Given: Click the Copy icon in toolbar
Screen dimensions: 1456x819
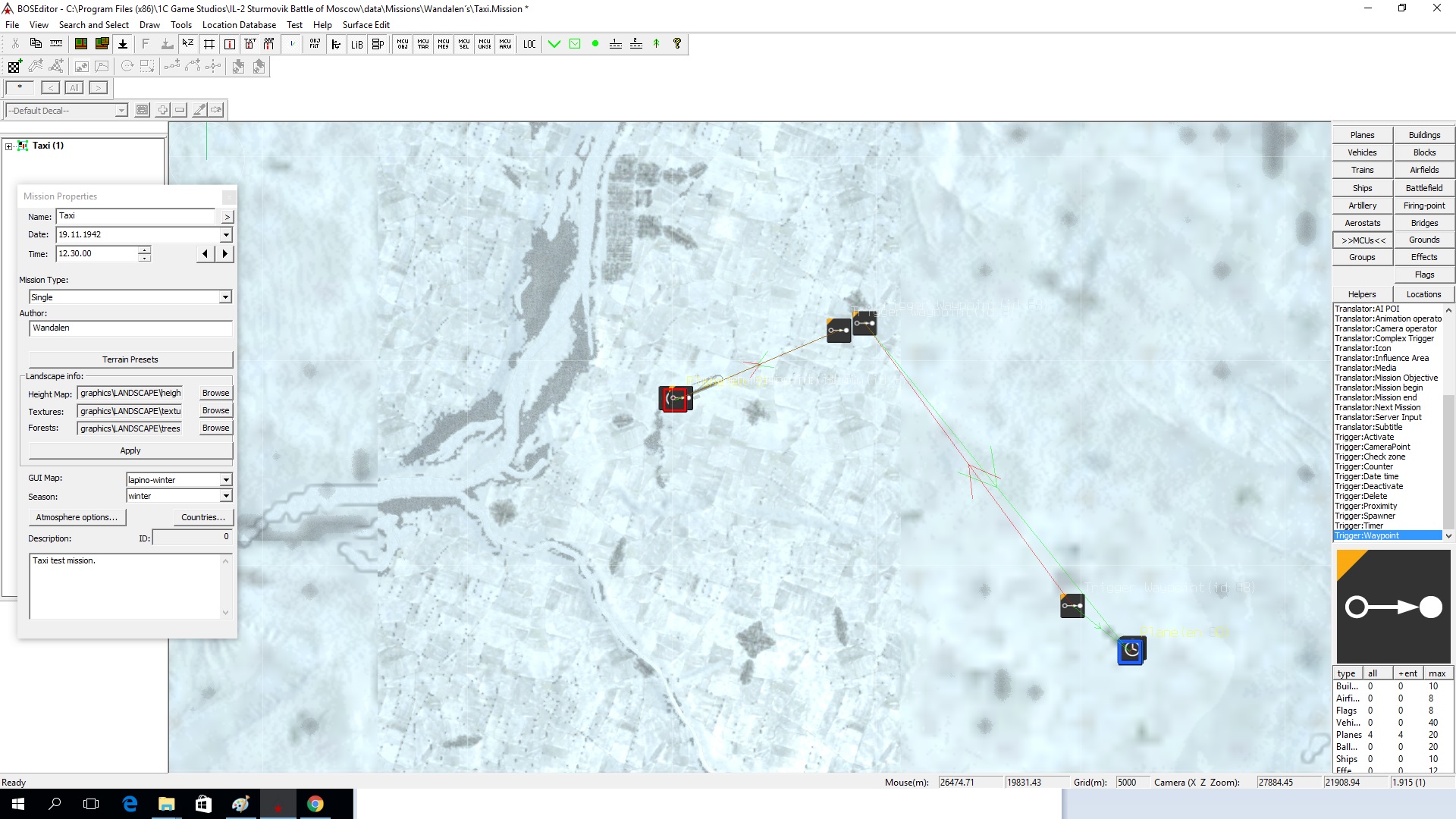Looking at the screenshot, I should (36, 44).
